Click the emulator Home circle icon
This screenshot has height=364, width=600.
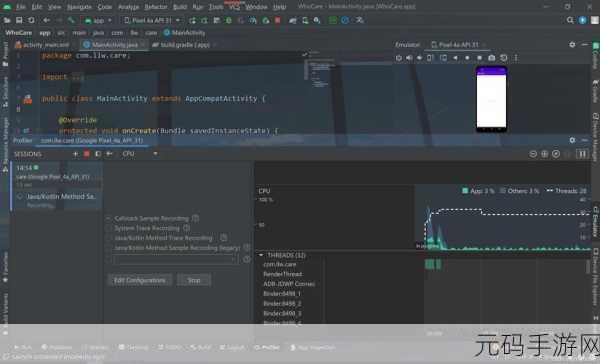point(467,58)
